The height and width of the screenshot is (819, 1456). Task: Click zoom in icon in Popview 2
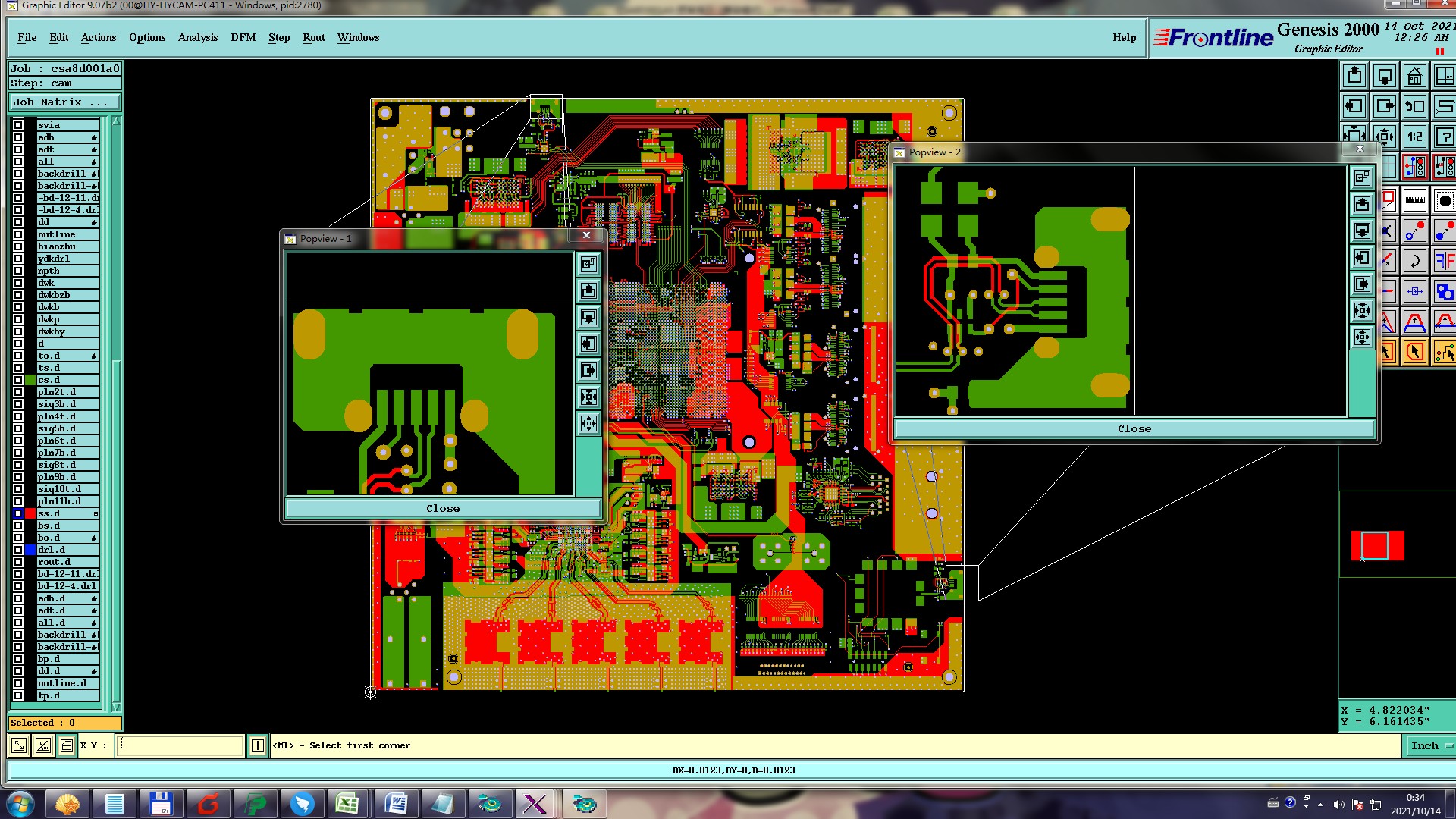point(1363,310)
